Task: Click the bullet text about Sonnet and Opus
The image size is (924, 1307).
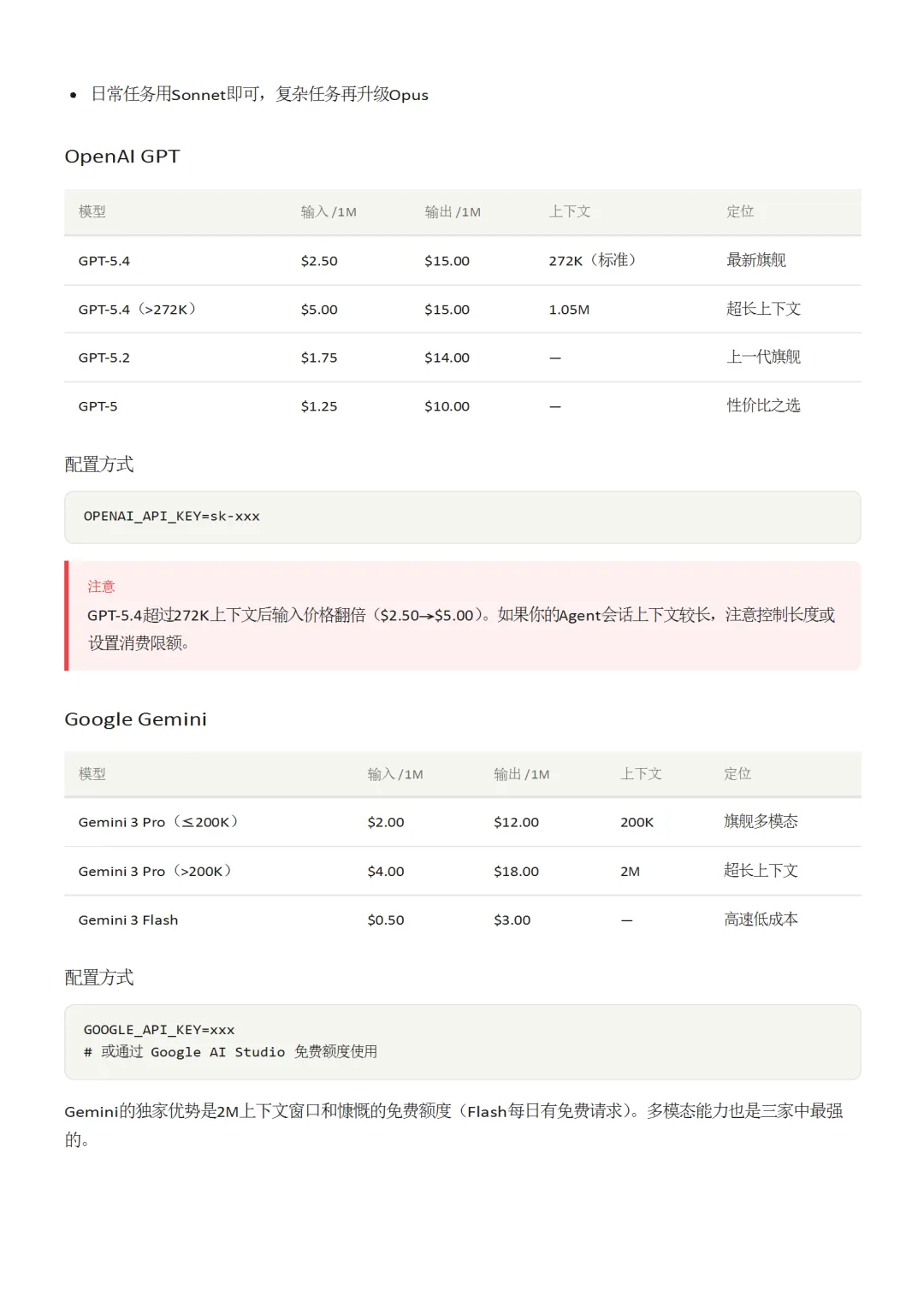Action: pyautogui.click(x=259, y=94)
